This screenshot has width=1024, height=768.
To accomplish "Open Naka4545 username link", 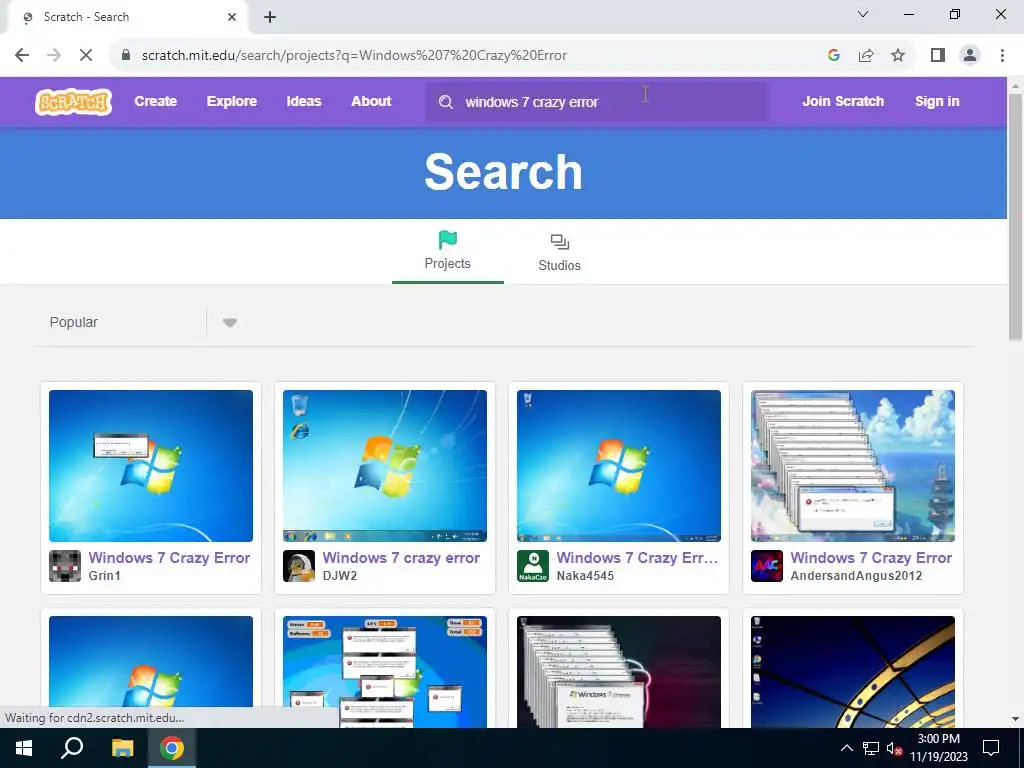I will pos(585,575).
